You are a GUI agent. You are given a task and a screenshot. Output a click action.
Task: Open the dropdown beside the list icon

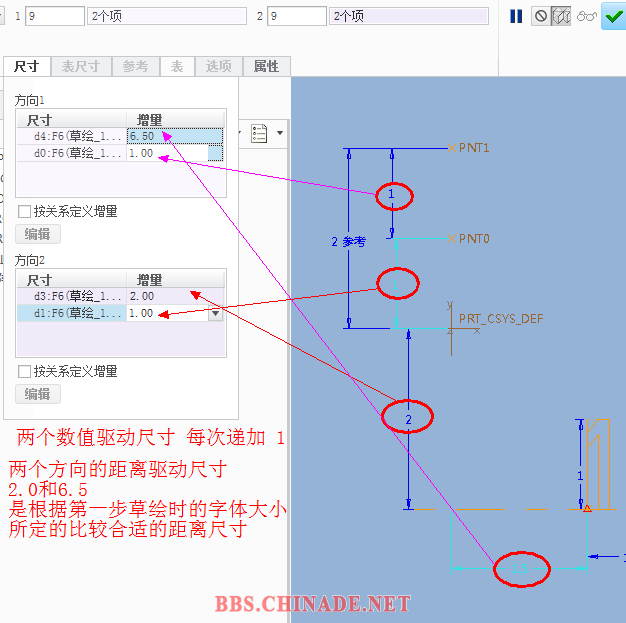click(x=280, y=133)
